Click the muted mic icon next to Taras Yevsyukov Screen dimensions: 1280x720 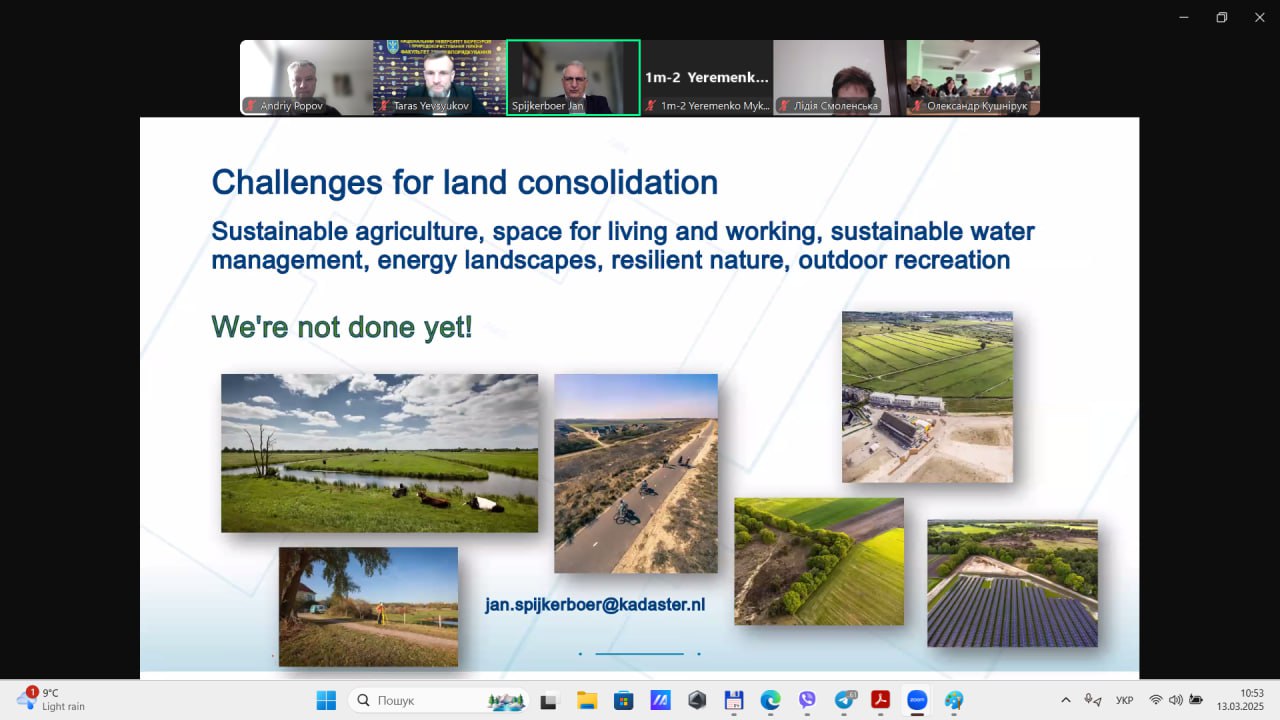click(384, 105)
